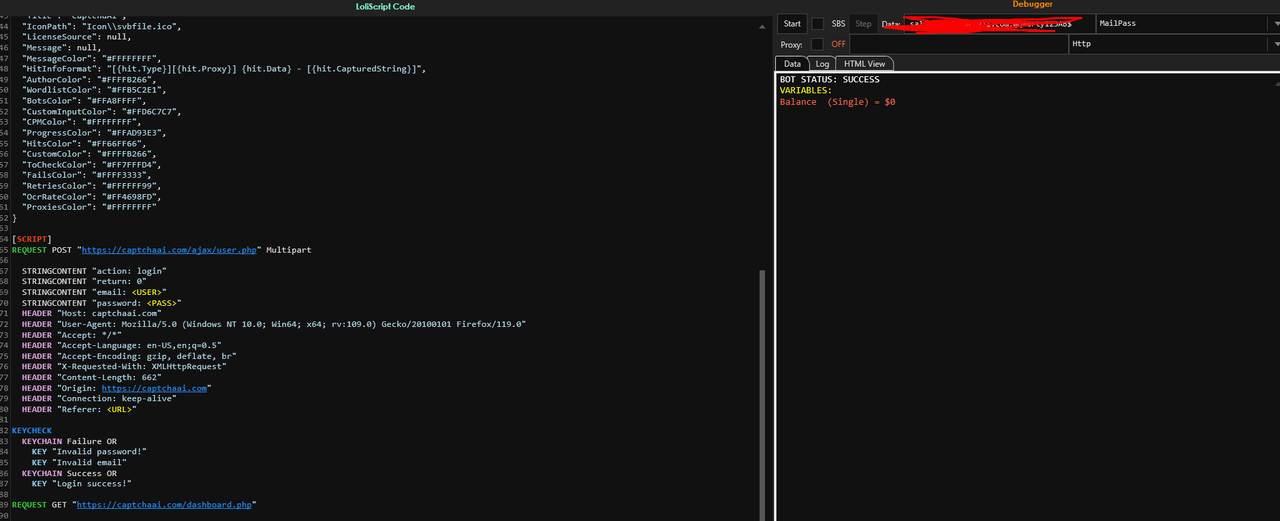This screenshot has height=521, width=1280.
Task: Click the LoliScript Code panel title
Action: point(385,6)
